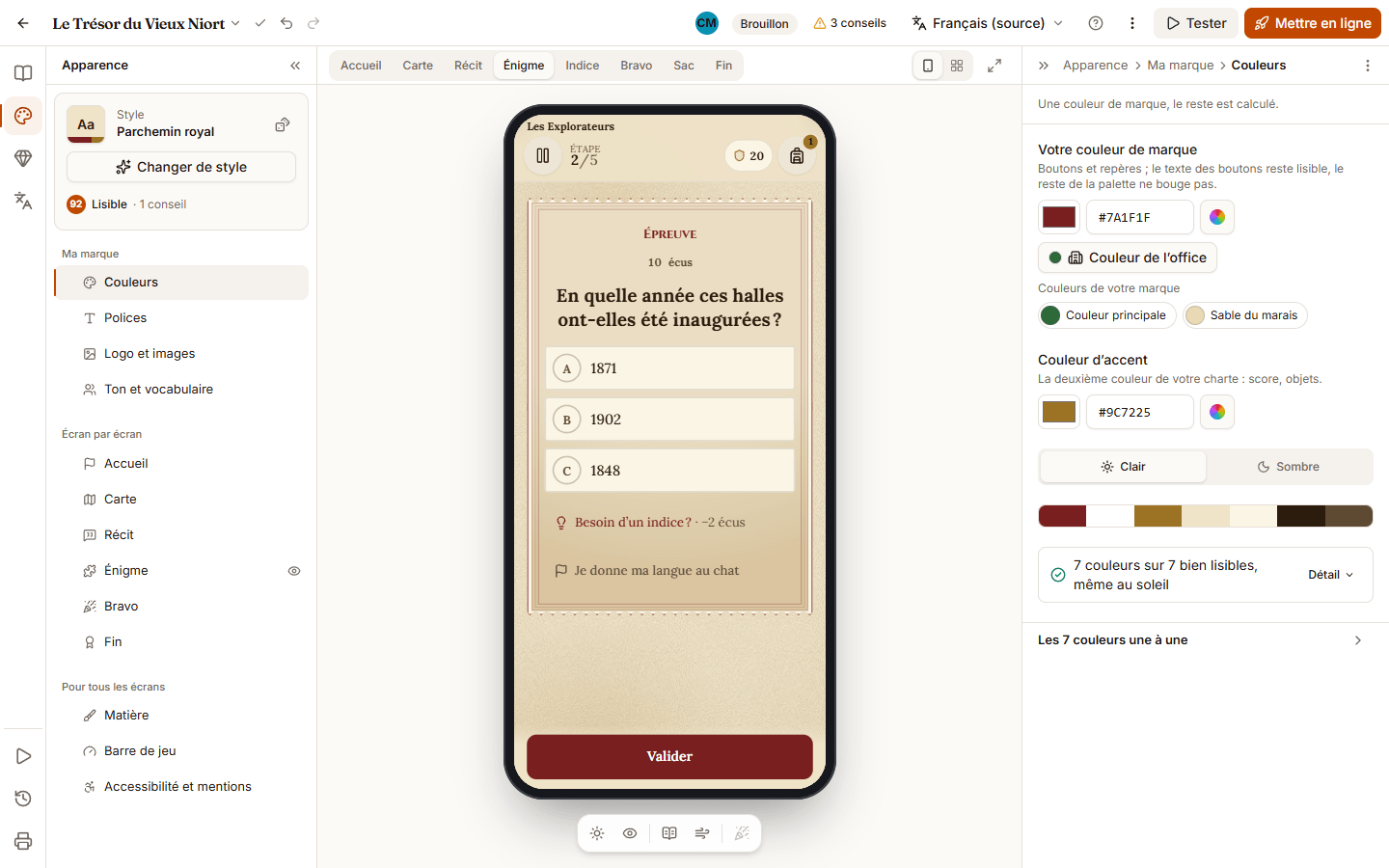Viewport: 1389px width, 868px height.
Task: Click the dark red brand color swatch
Action: point(1059,217)
